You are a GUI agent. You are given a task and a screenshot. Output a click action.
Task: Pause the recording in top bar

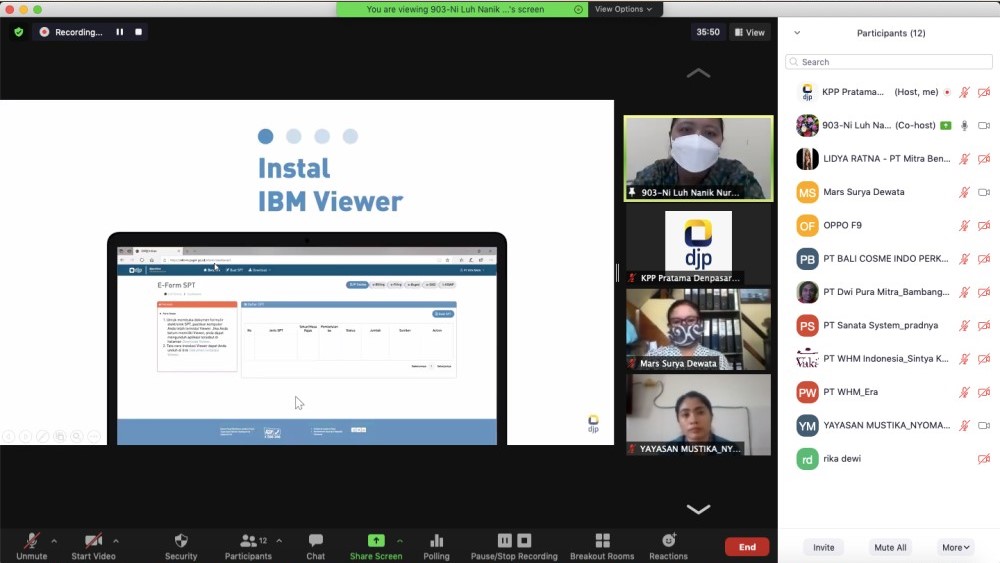[x=119, y=32]
